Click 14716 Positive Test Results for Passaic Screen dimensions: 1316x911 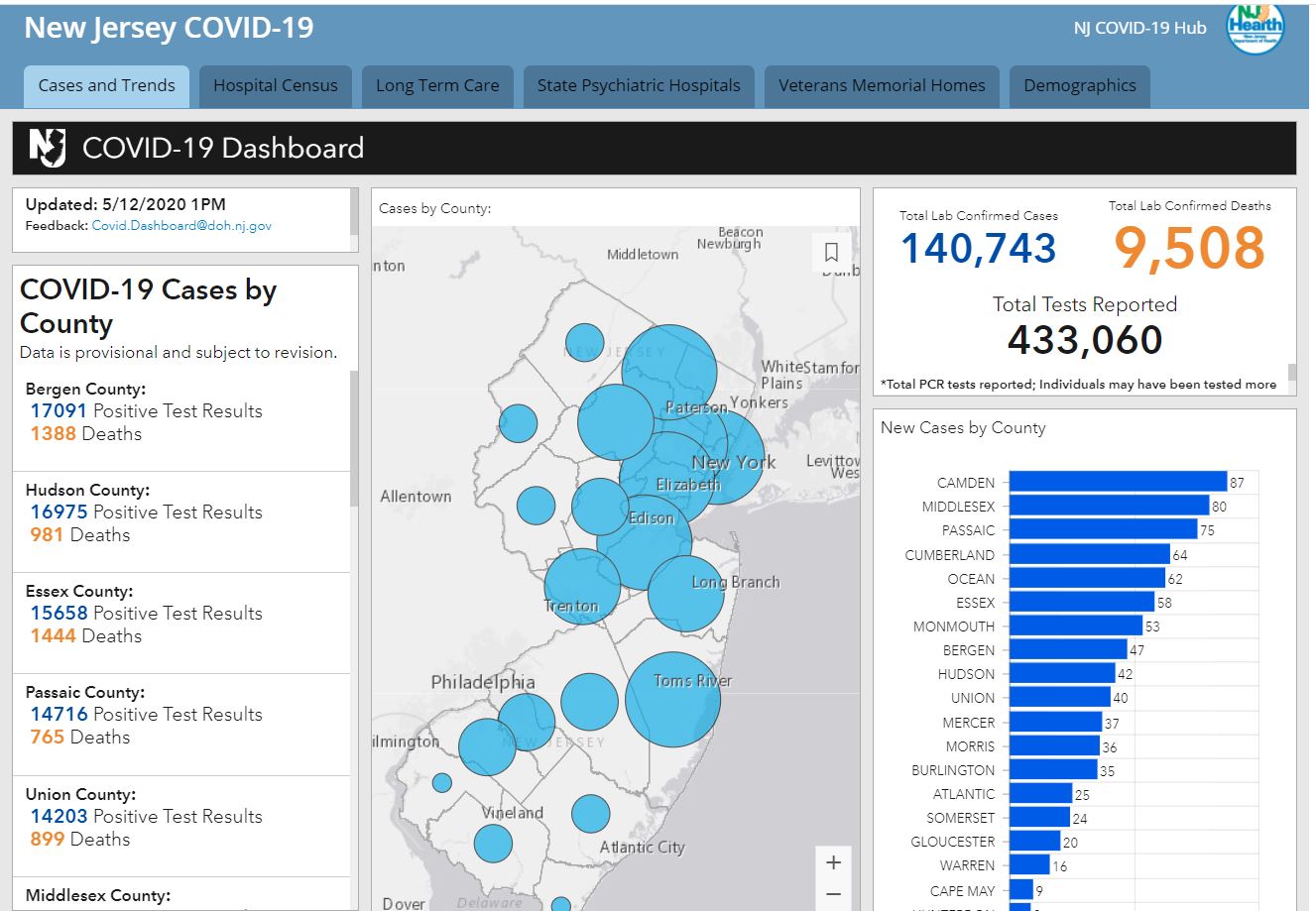click(147, 714)
